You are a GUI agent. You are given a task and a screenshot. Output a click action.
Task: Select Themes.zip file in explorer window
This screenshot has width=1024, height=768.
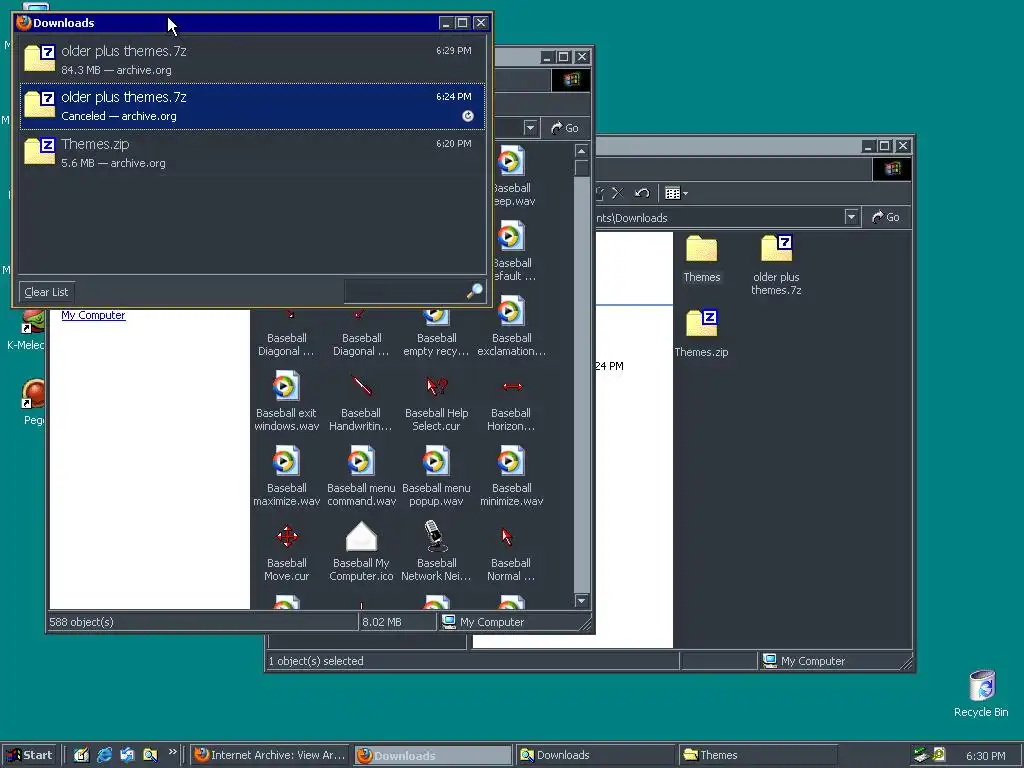click(x=701, y=333)
